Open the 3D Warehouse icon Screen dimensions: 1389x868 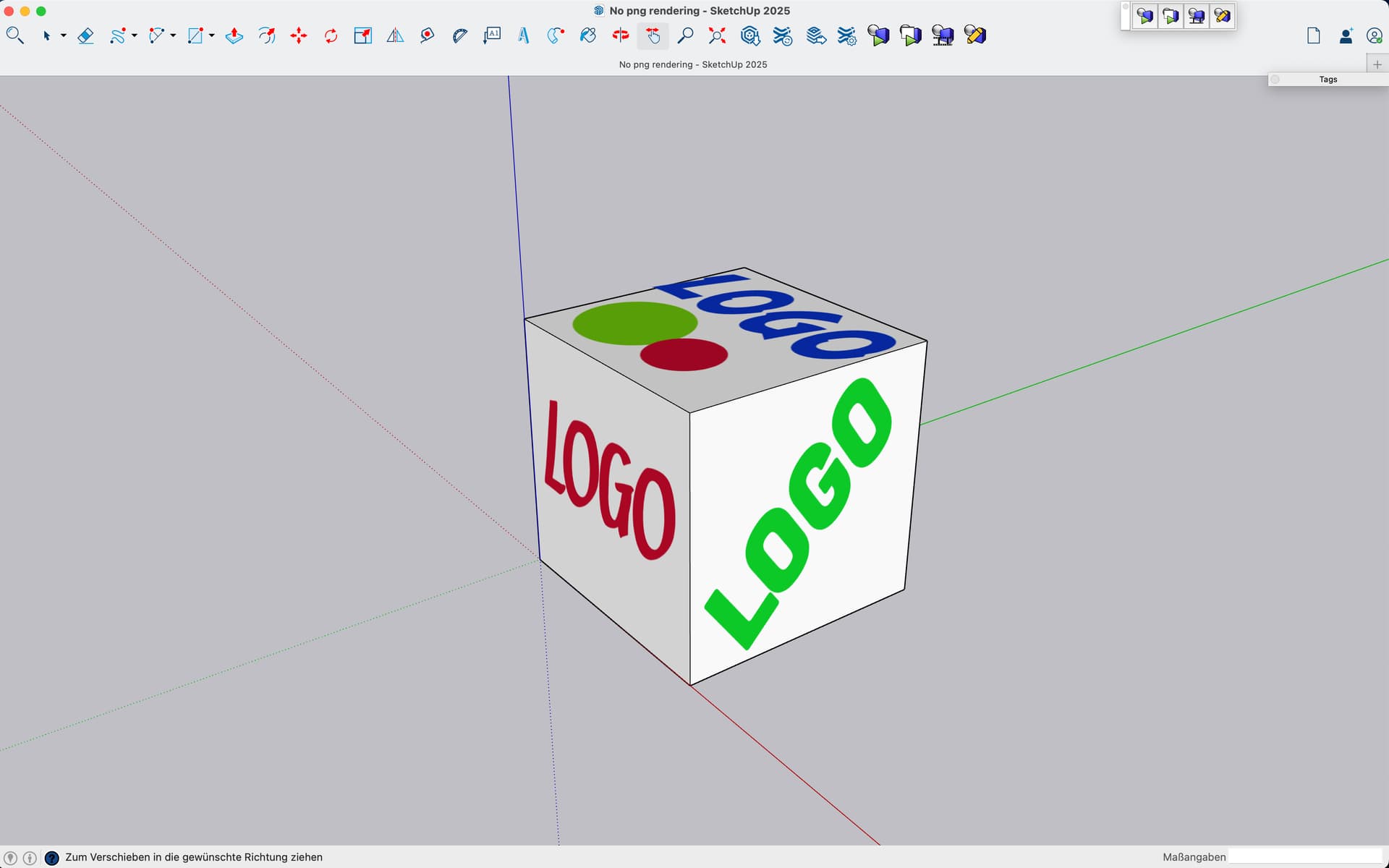point(750,35)
